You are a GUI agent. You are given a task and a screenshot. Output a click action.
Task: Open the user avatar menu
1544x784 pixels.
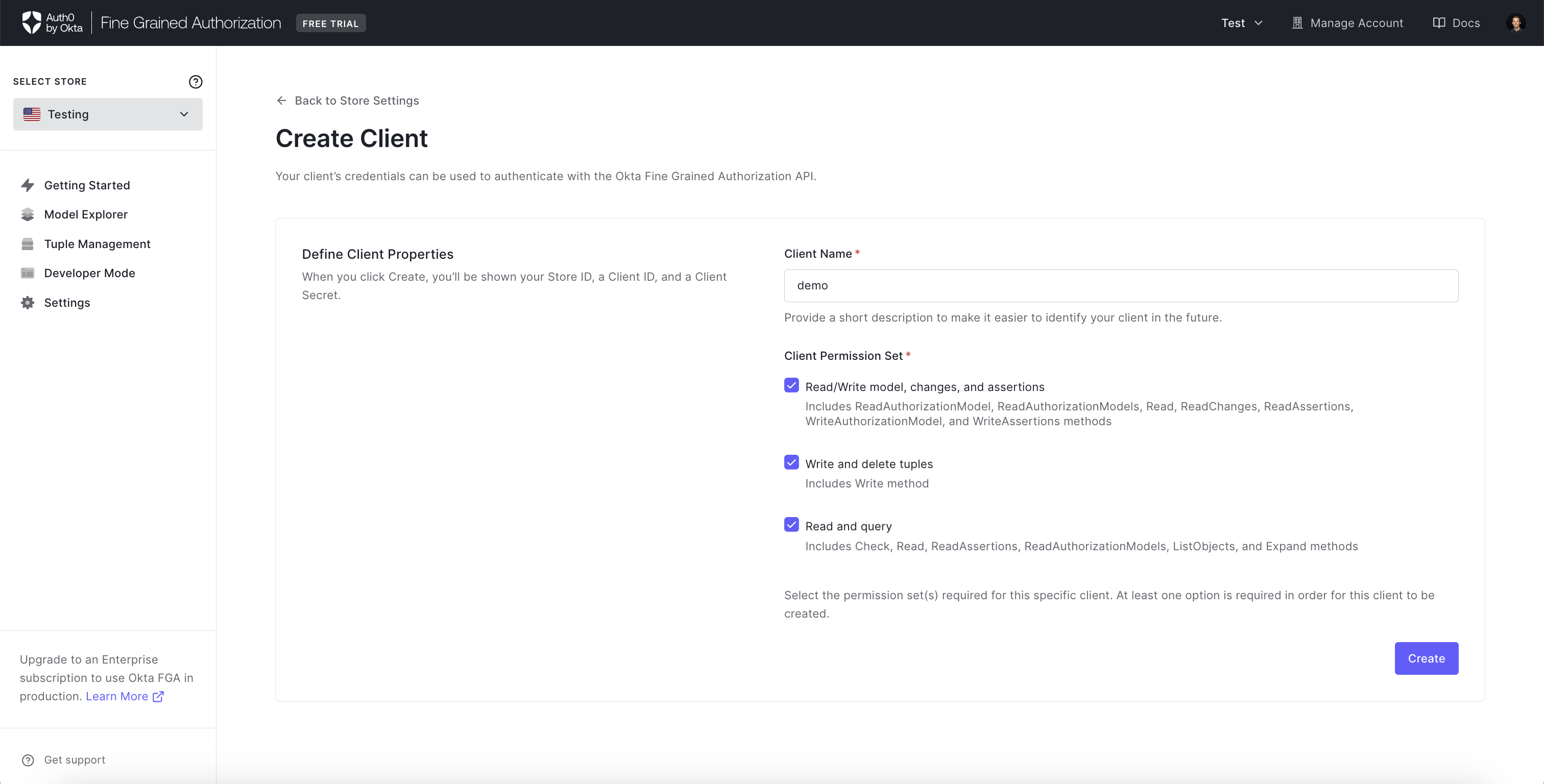(1516, 23)
